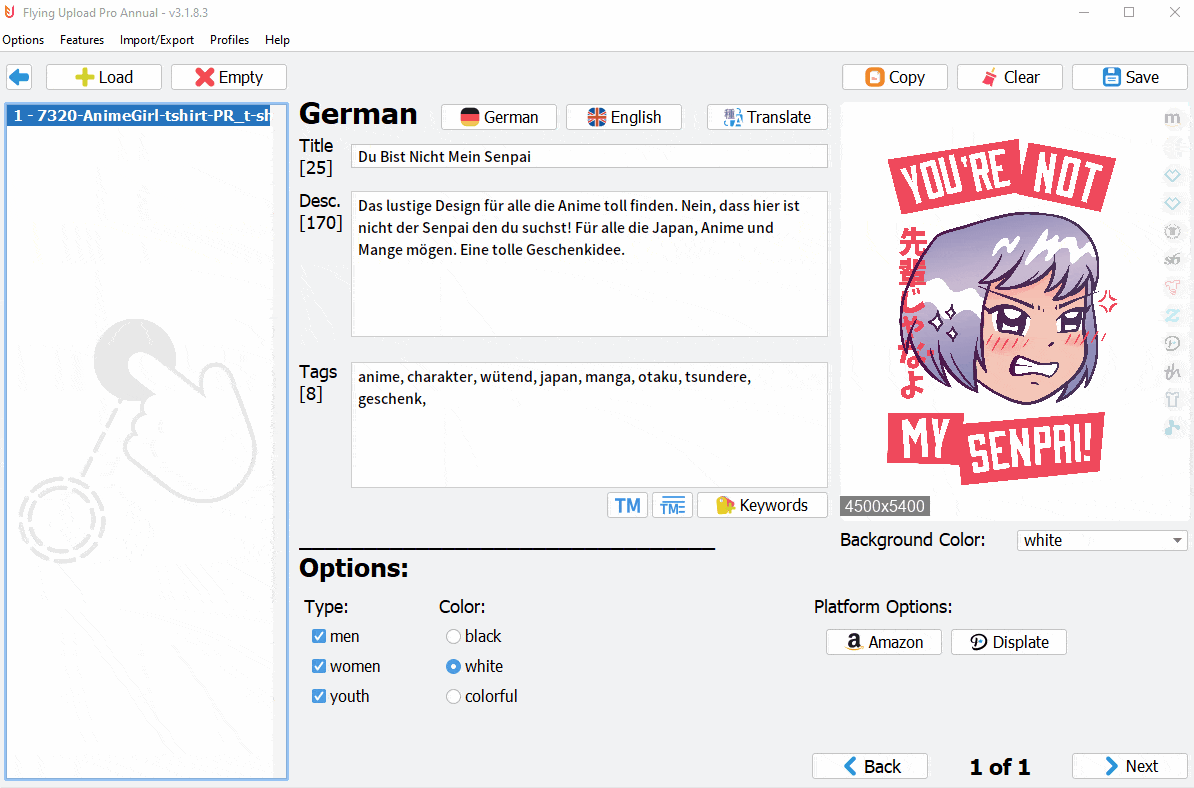Screen dimensions: 1194x788
Task: Click the Translate icon
Action: (733, 117)
